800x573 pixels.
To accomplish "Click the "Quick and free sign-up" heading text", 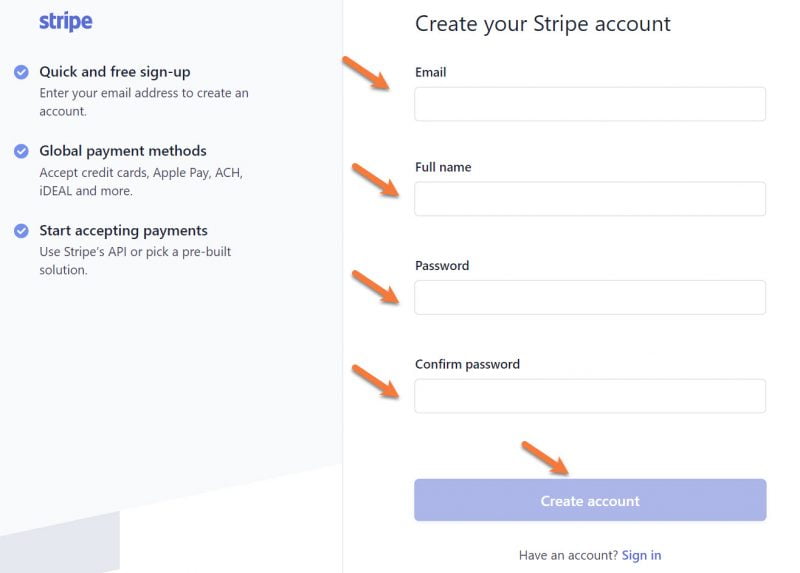I will click(x=114, y=72).
